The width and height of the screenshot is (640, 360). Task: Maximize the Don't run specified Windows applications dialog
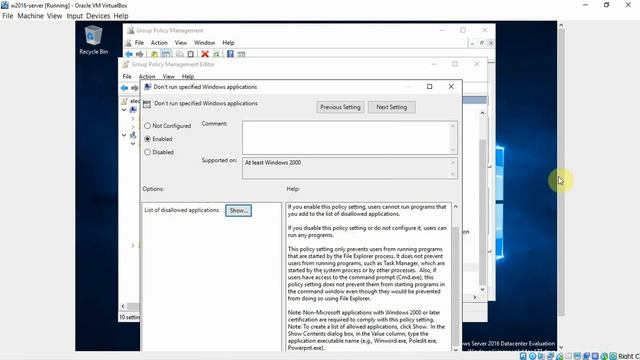429,87
